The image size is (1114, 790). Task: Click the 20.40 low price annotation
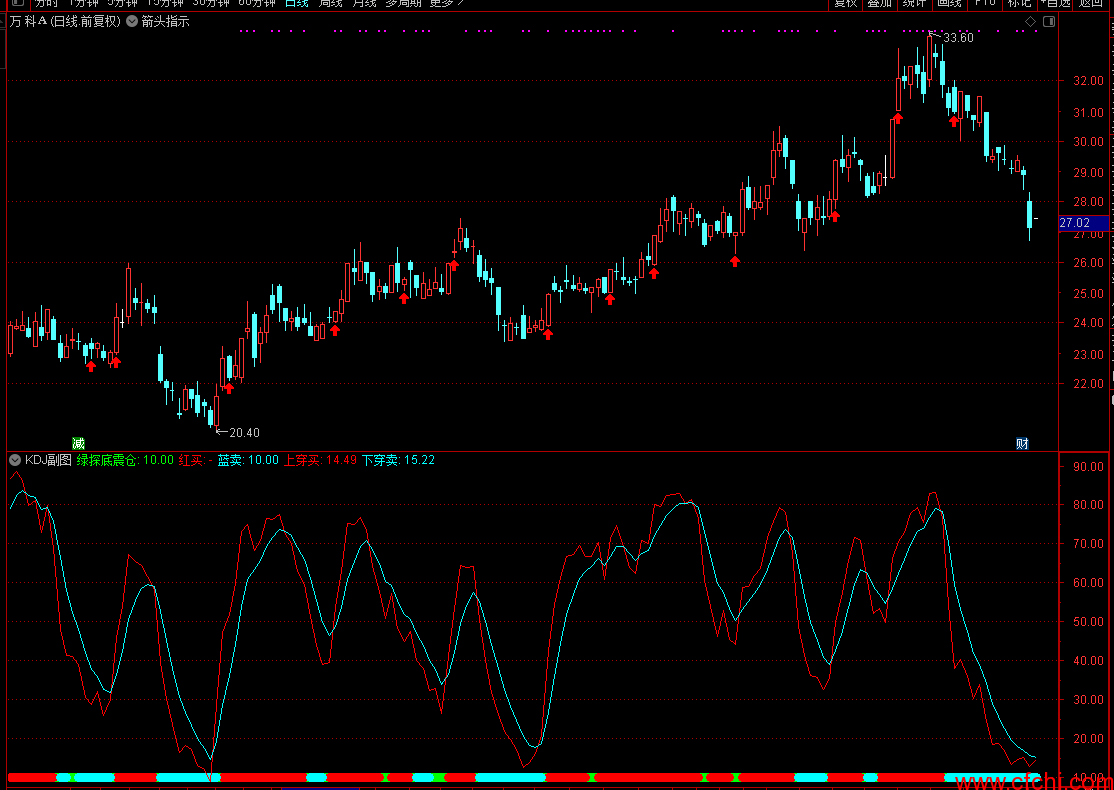point(244,432)
